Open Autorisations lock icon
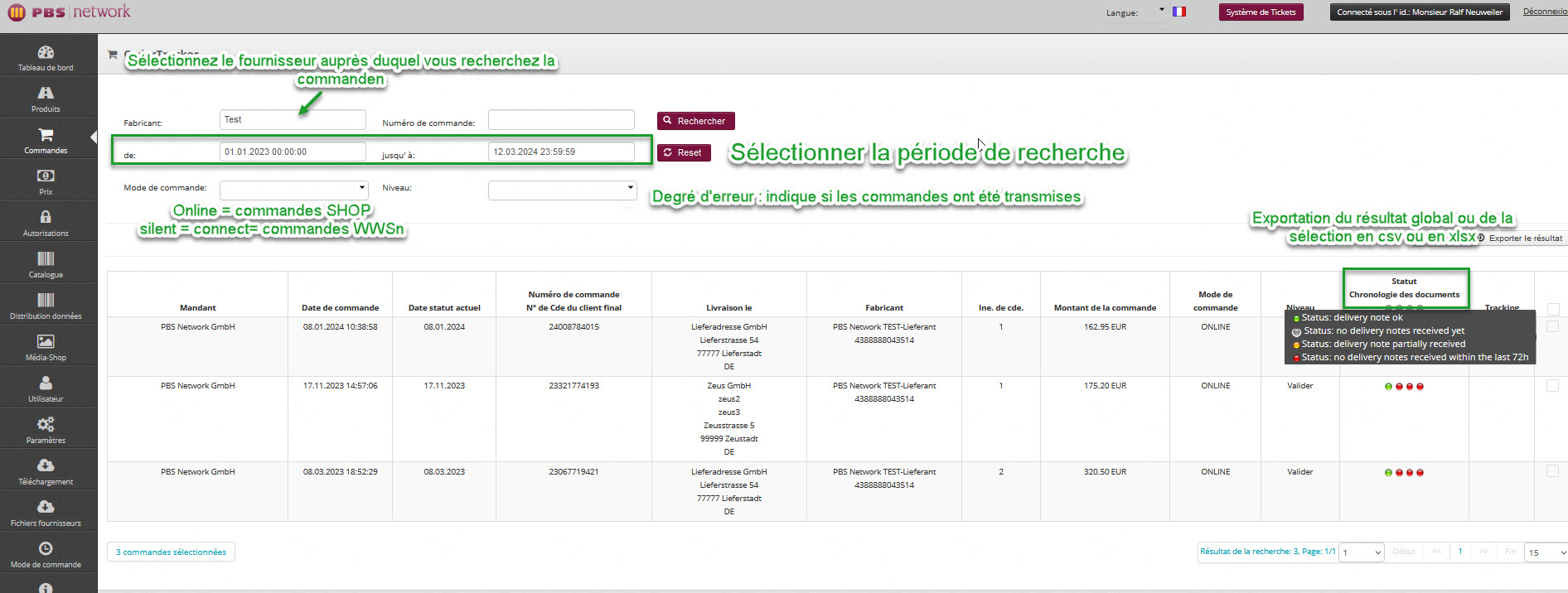Viewport: 1568px width, 593px height. [x=46, y=217]
